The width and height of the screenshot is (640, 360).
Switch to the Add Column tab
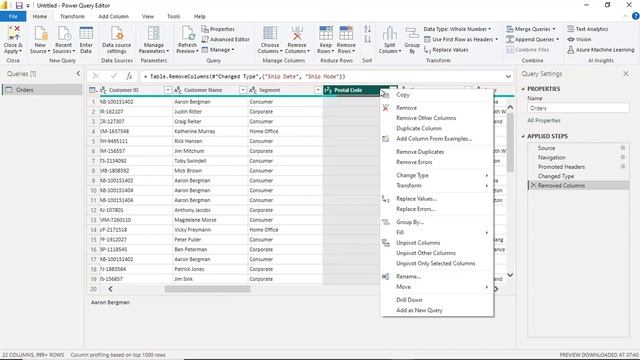pos(113,16)
